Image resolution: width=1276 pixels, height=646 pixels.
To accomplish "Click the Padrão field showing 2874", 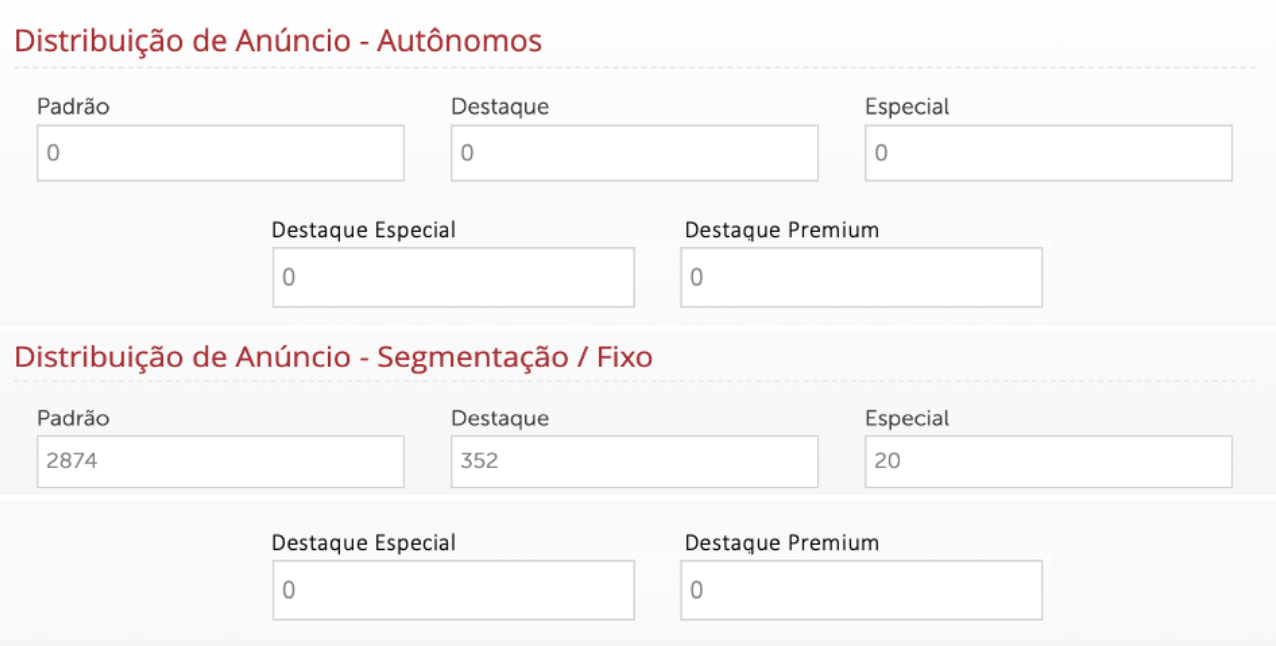I will (220, 462).
